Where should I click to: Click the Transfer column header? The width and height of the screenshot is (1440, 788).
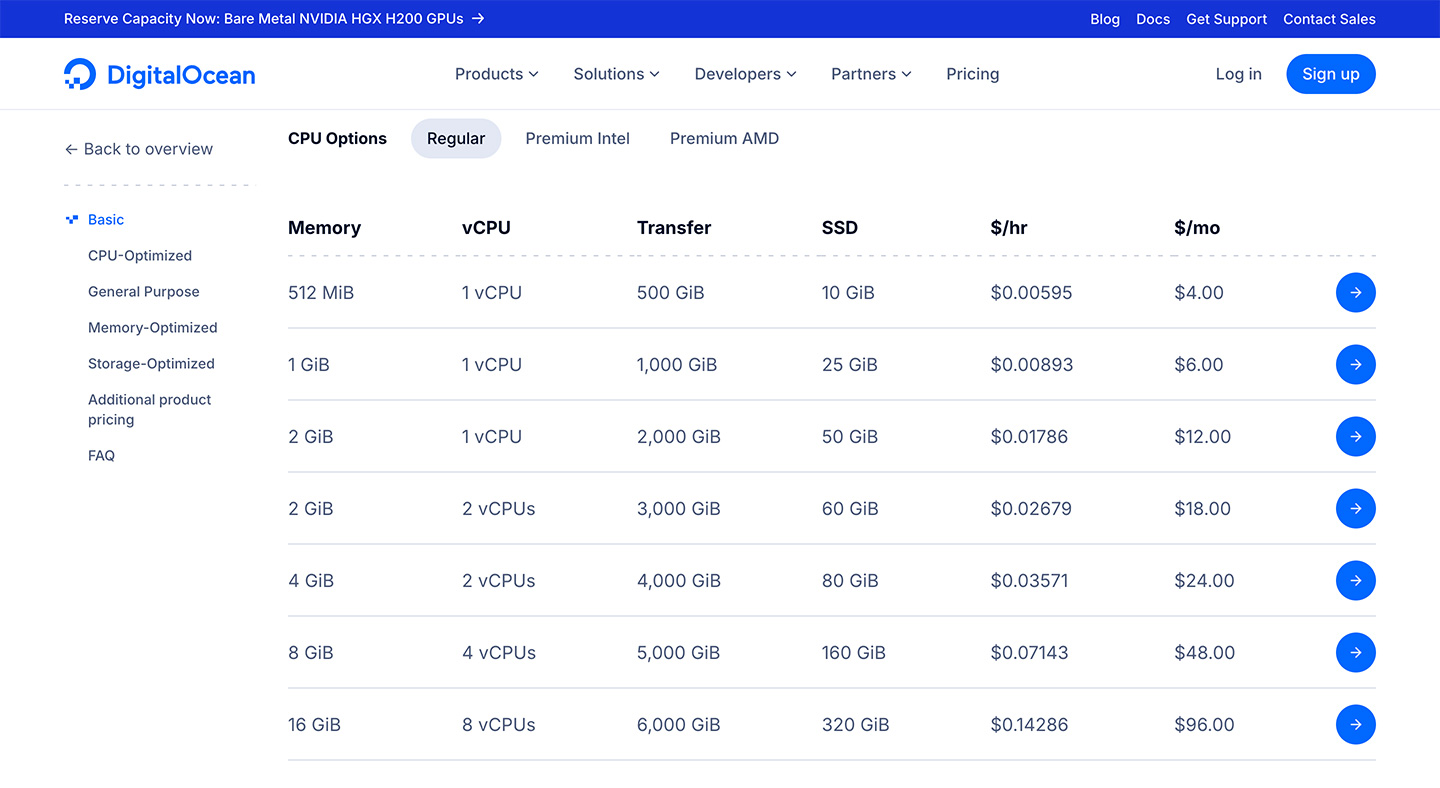(674, 228)
